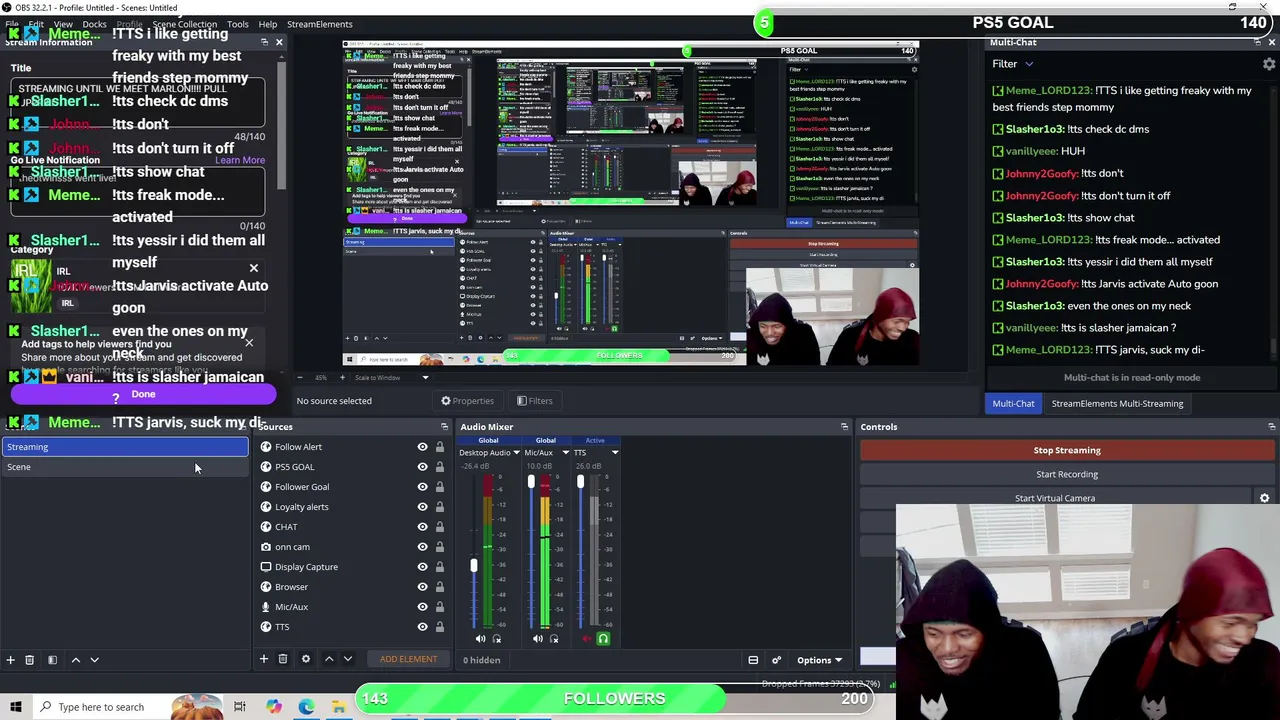Mute the Desktop Audio speaker icon
Viewport: 1280px width, 720px height.
point(481,639)
